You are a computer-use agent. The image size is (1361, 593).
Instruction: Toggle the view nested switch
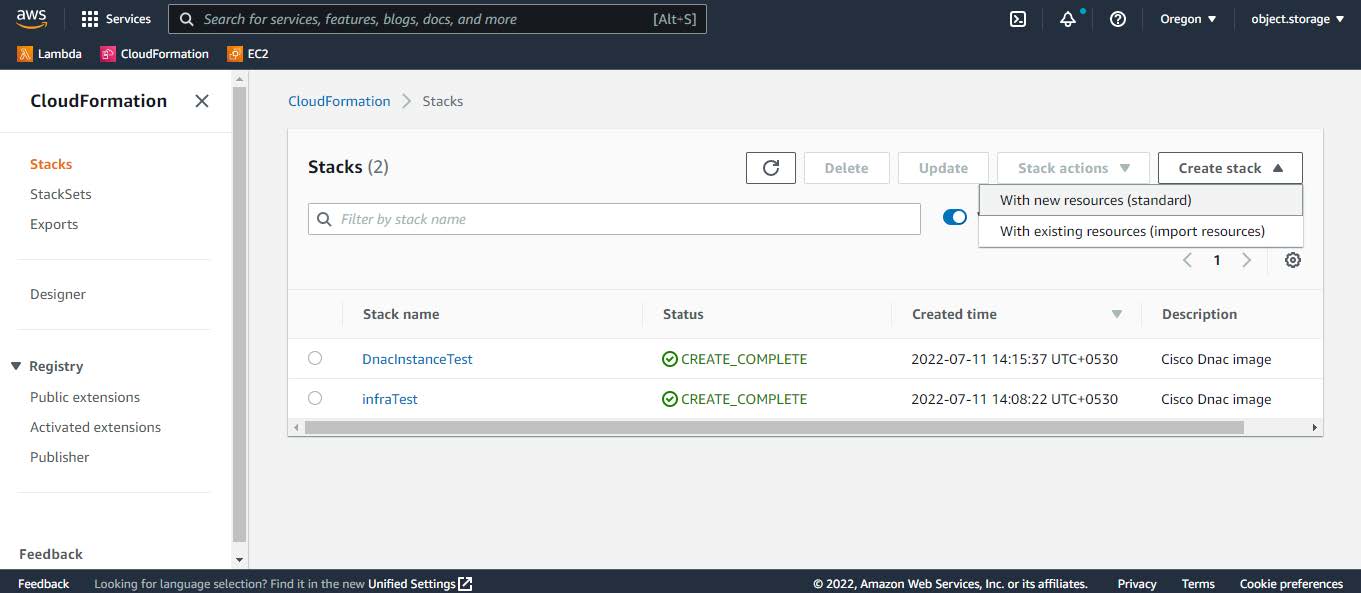tap(955, 217)
